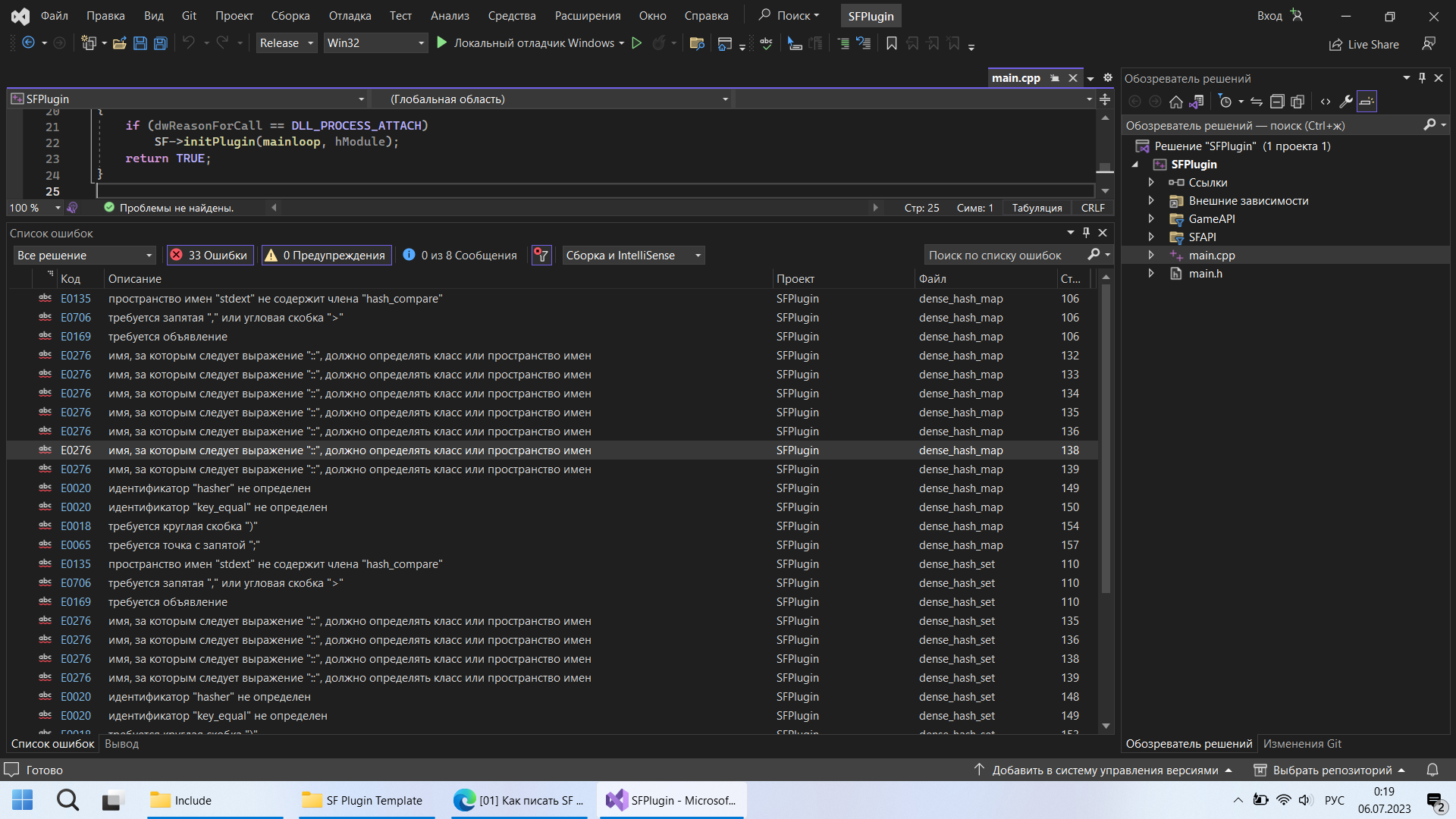Click Выбрать репозиторий in status bar
The height and width of the screenshot is (819, 1456).
pyautogui.click(x=1331, y=770)
